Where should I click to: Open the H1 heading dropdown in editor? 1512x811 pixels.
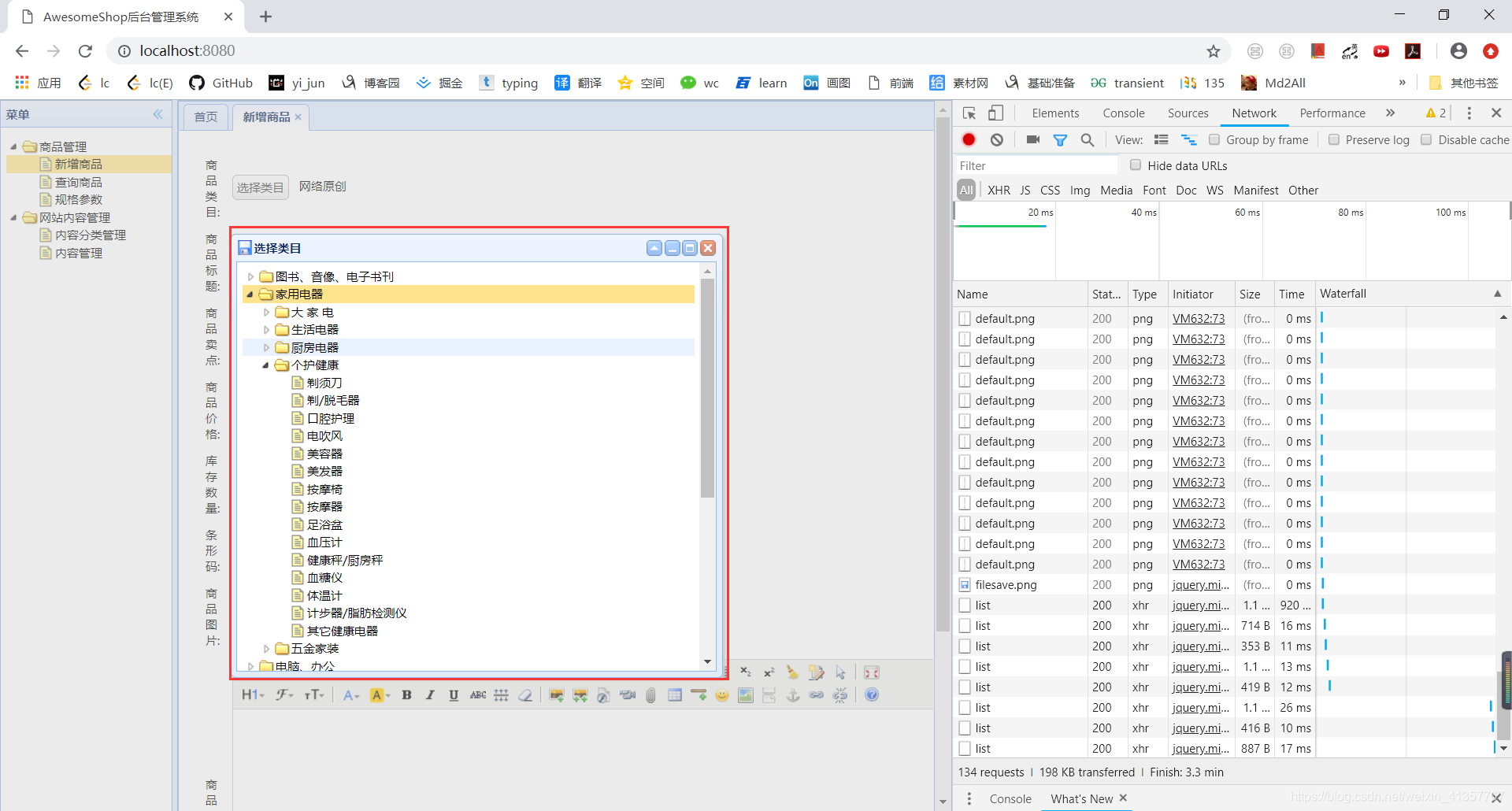click(253, 694)
